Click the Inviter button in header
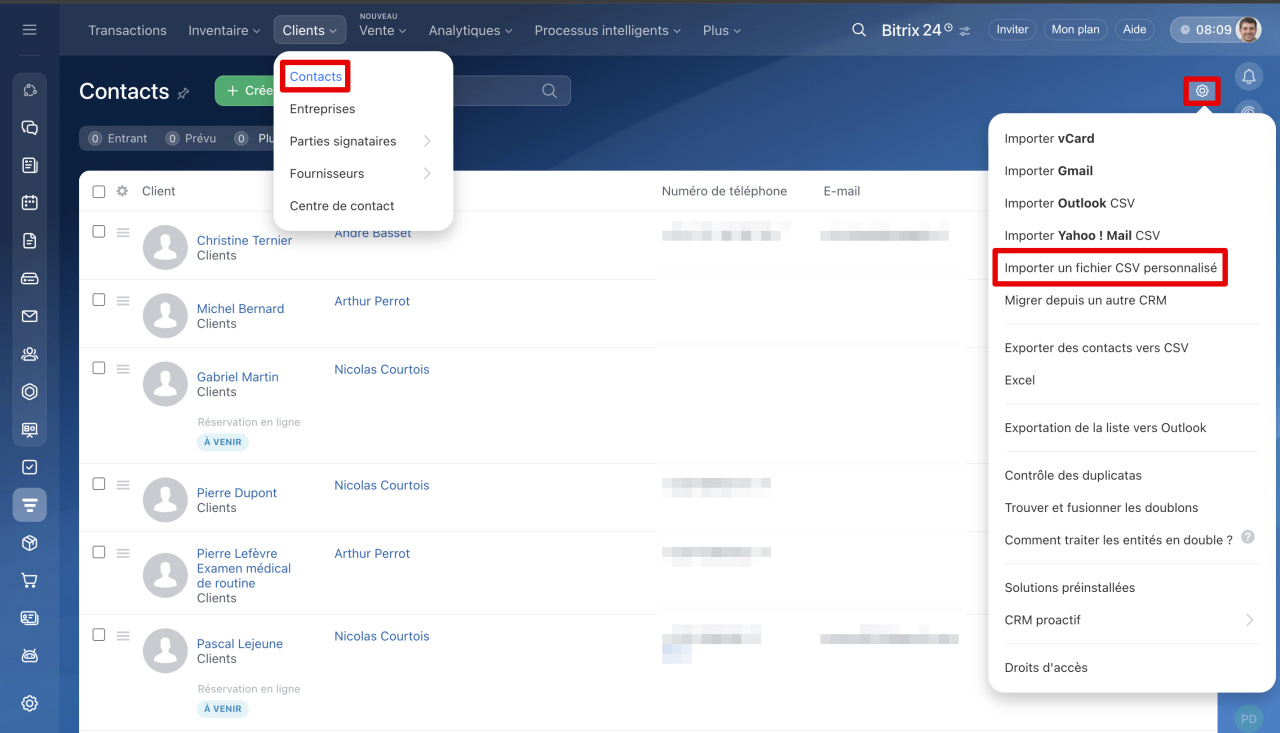 [x=1012, y=30]
